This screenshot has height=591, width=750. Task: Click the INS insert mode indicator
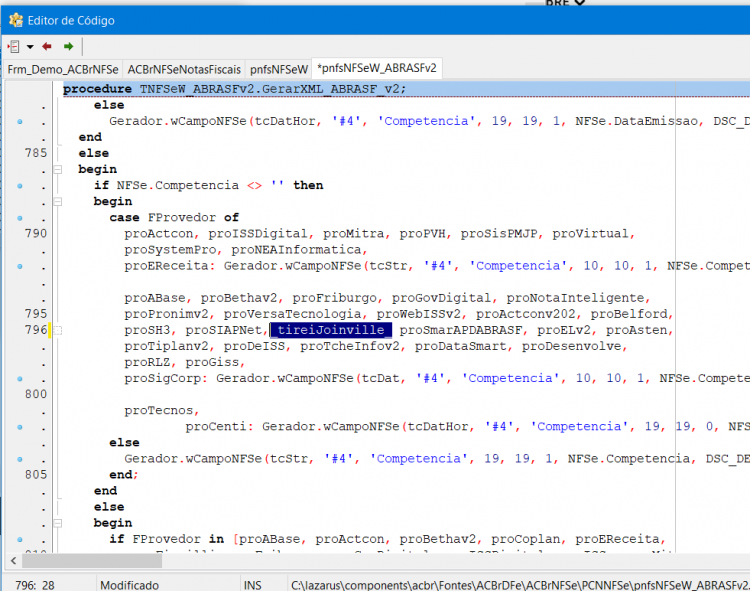pos(252,585)
